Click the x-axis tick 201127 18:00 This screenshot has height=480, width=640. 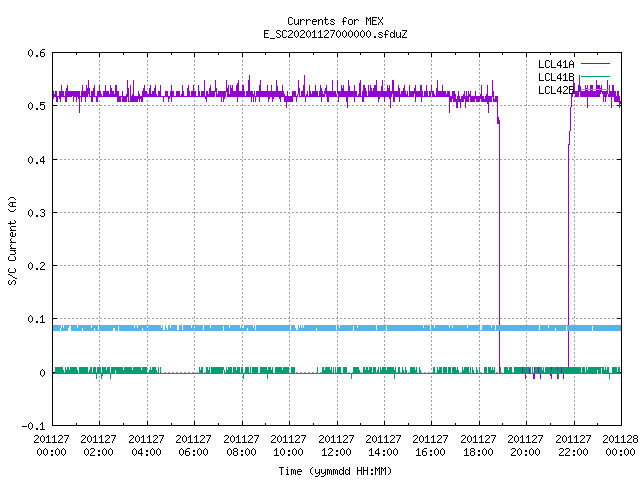point(478,446)
